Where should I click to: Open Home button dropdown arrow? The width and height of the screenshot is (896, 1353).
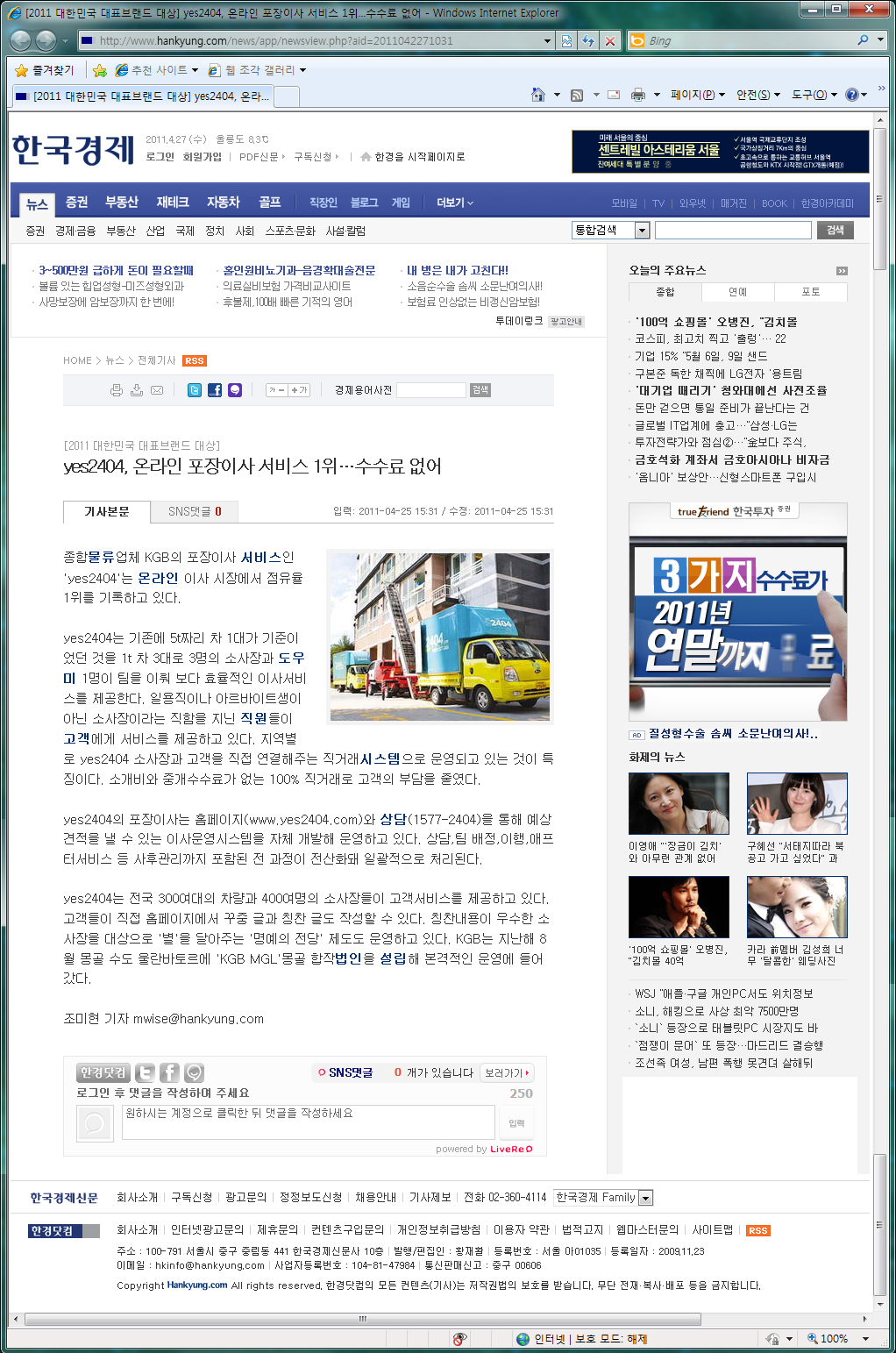tap(557, 95)
